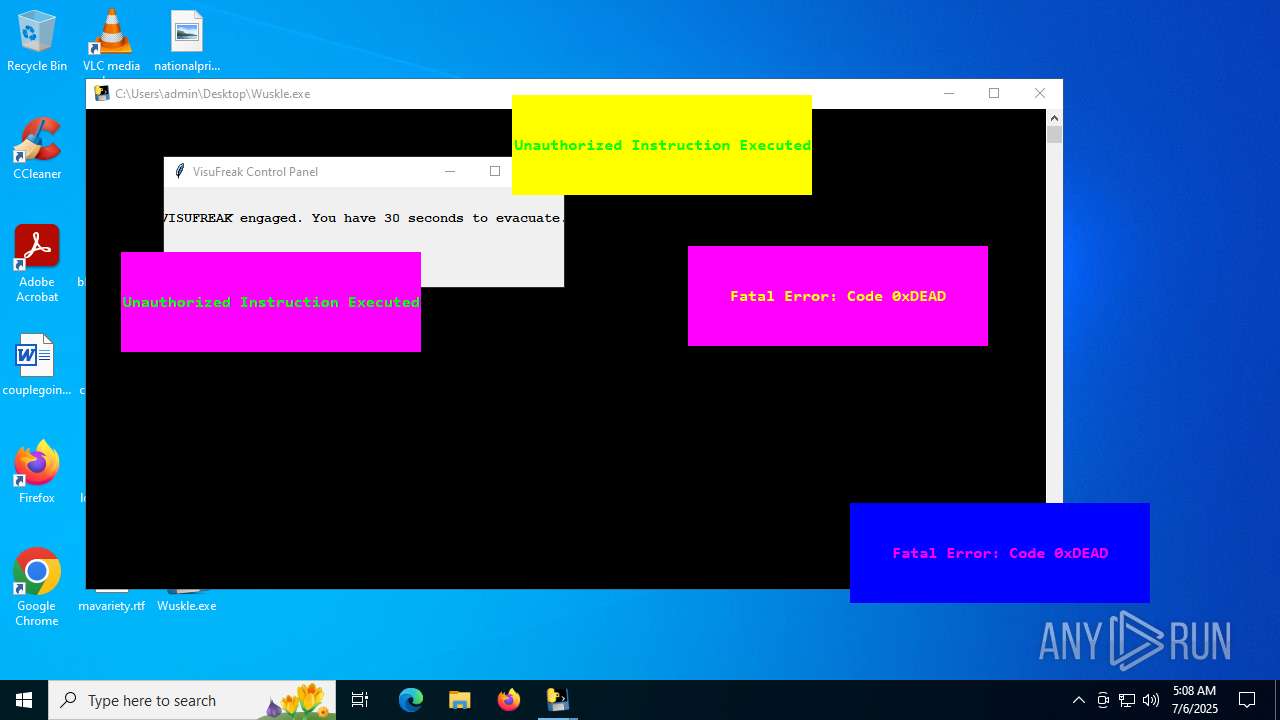Minimize the Wuskle.exe console window
This screenshot has height=720, width=1280.
949,93
